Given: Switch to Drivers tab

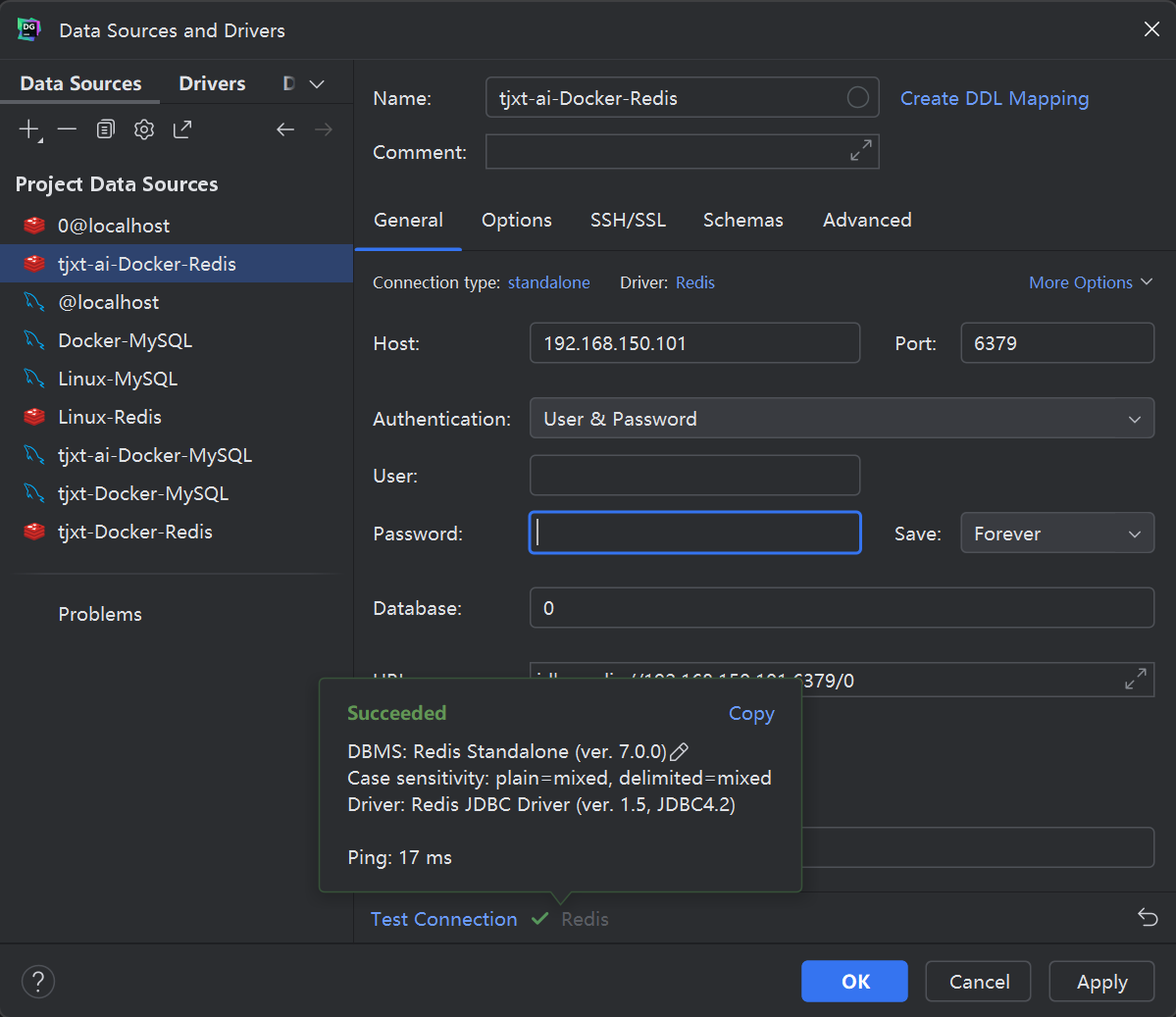Looking at the screenshot, I should (212, 83).
